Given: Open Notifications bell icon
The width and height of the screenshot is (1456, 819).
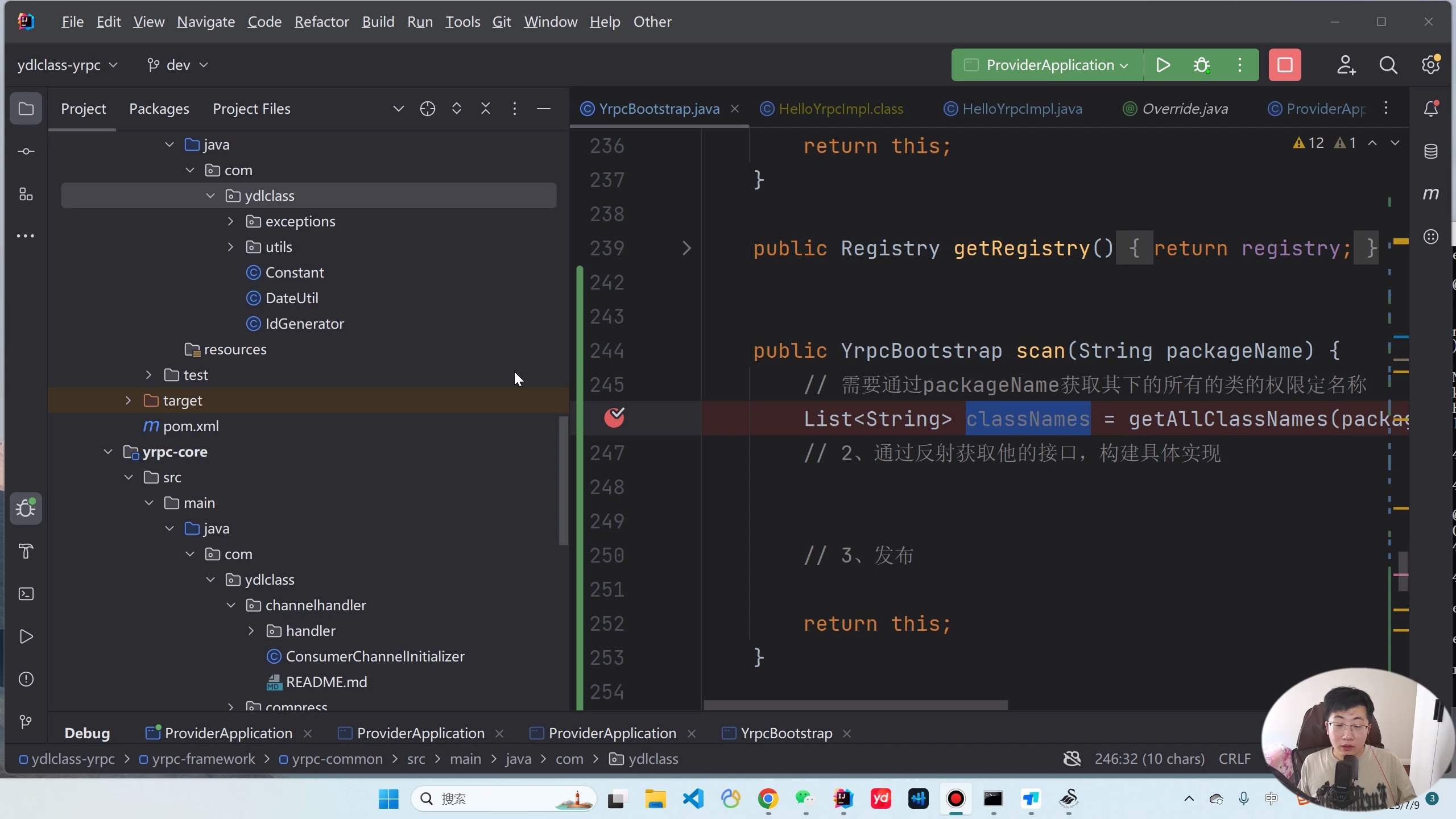Looking at the screenshot, I should click(x=1430, y=109).
